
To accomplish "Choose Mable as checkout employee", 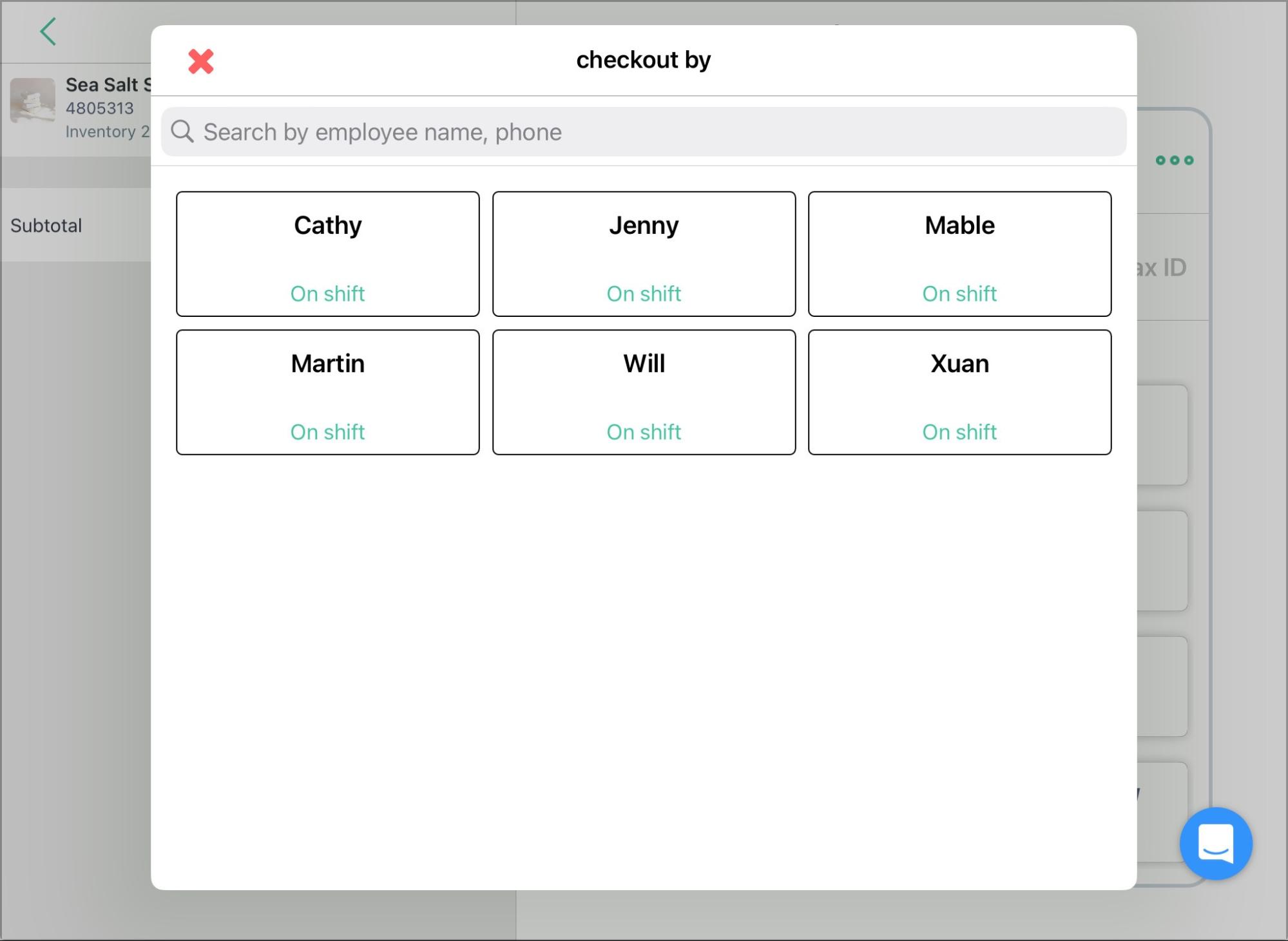I will [959, 254].
